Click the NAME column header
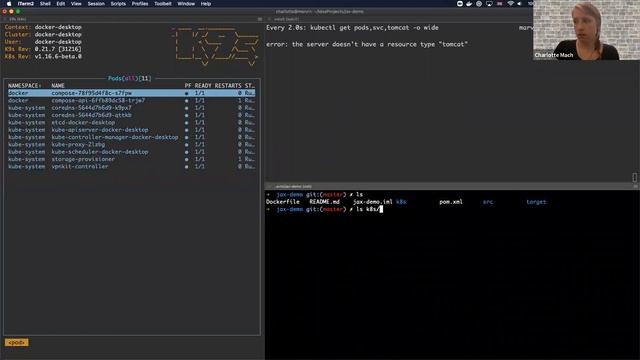640x360 pixels. click(58, 86)
